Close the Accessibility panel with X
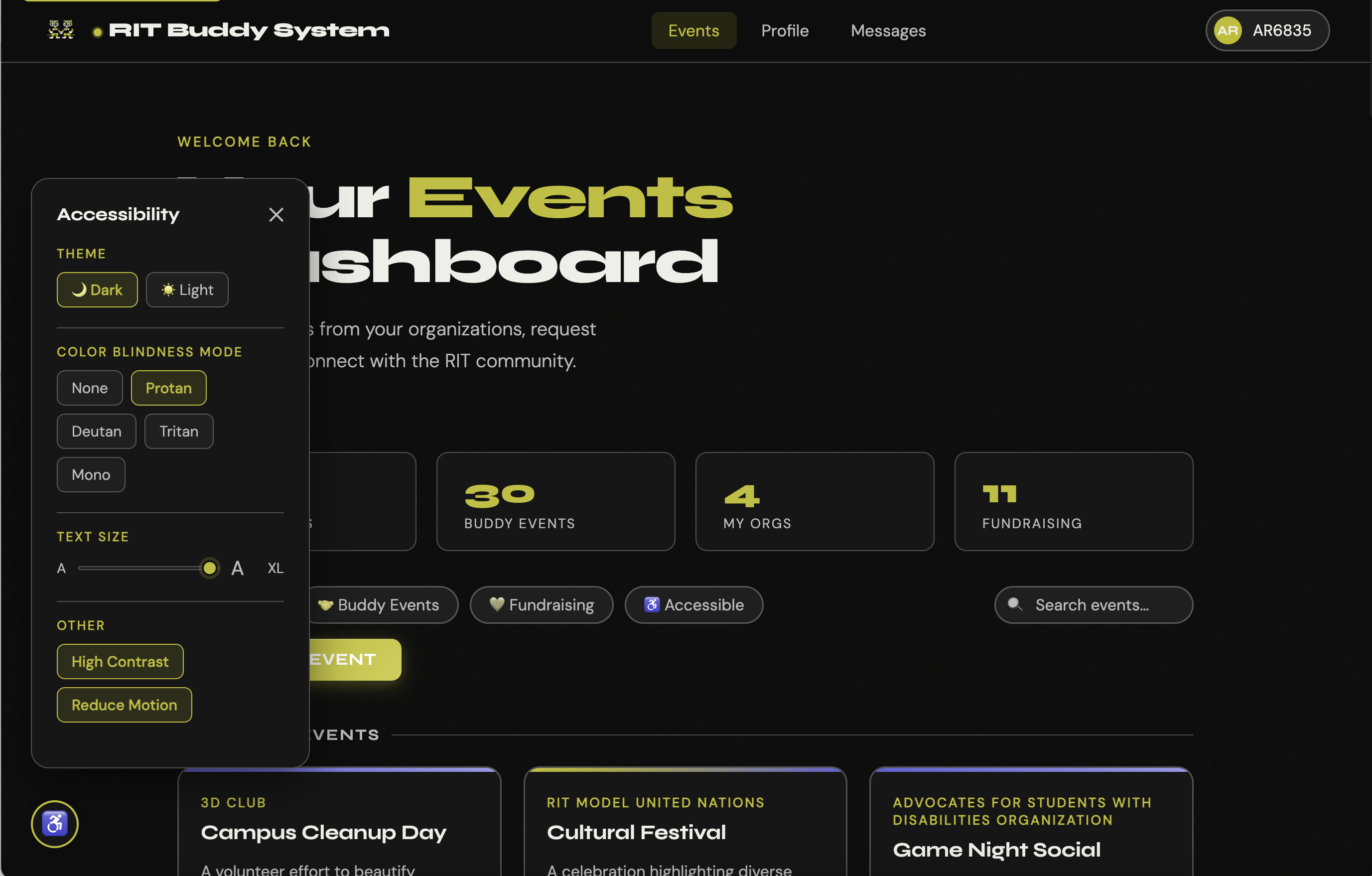Image resolution: width=1372 pixels, height=876 pixels. (x=276, y=215)
